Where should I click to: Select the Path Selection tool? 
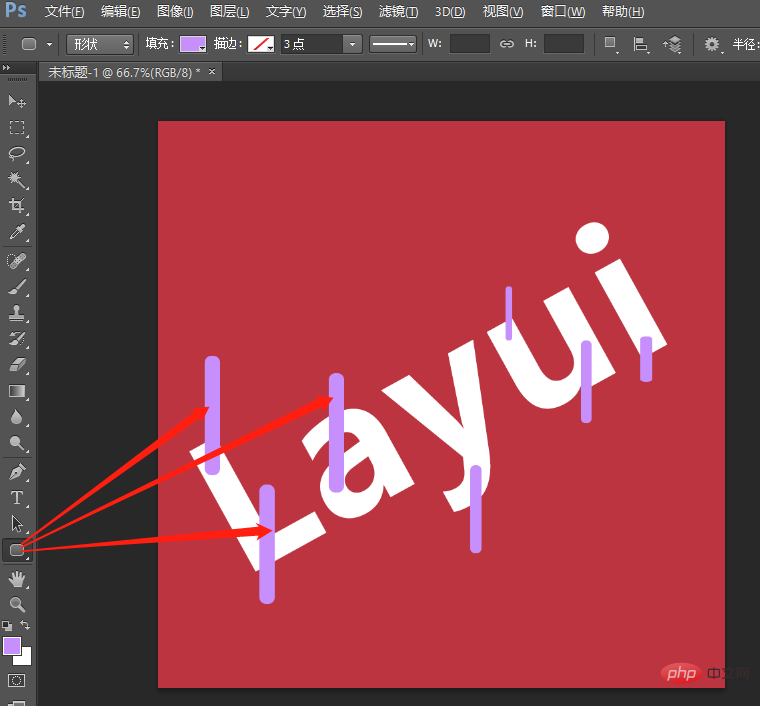(17, 524)
